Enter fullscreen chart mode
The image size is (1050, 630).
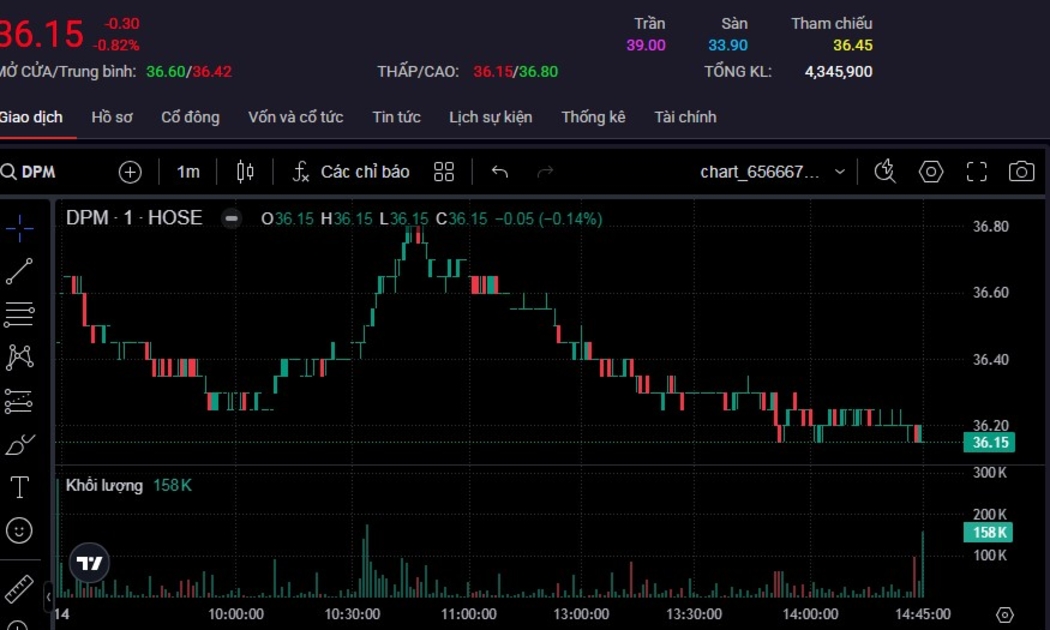pos(976,172)
